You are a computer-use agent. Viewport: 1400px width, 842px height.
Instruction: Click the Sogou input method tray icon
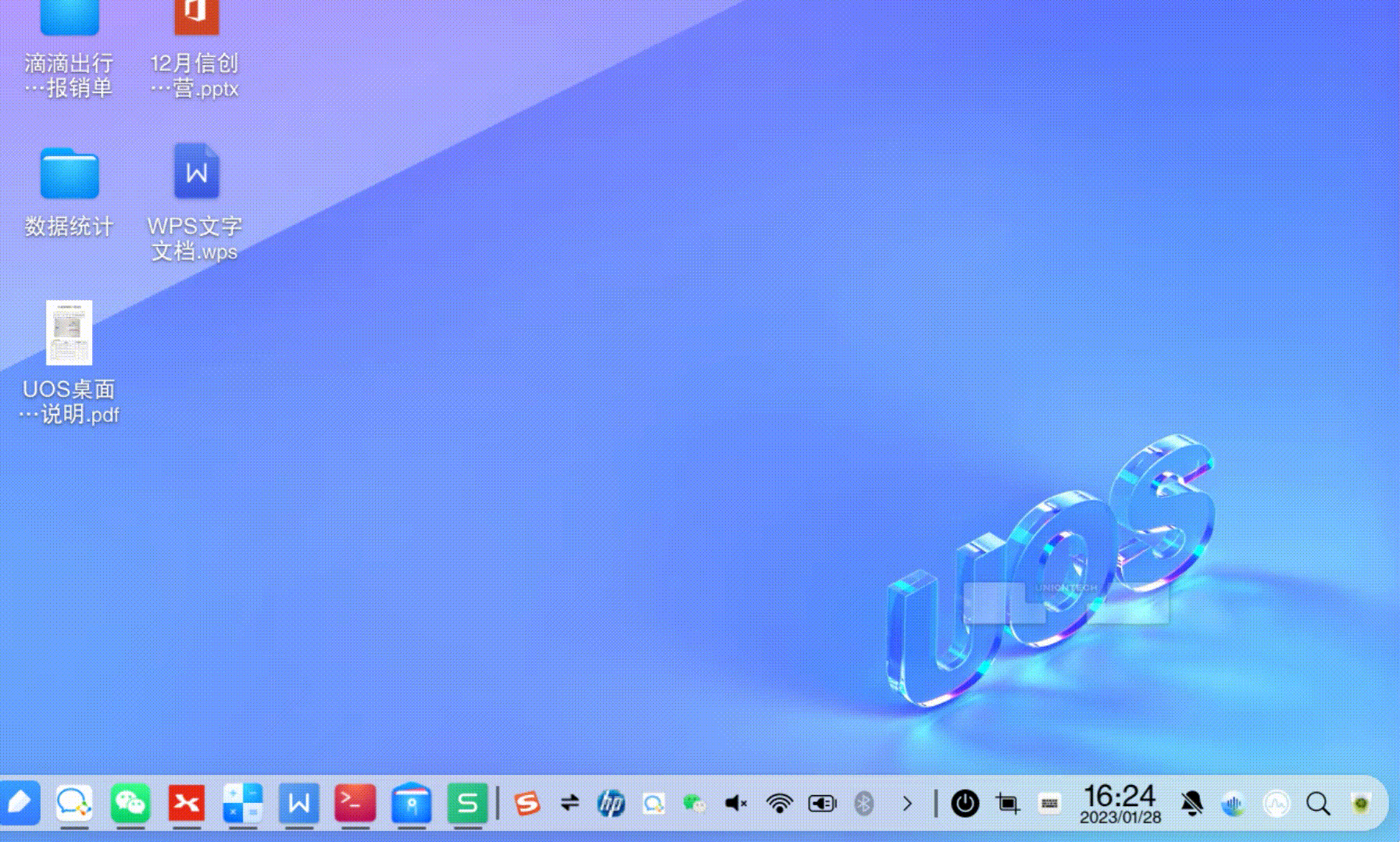click(x=527, y=803)
